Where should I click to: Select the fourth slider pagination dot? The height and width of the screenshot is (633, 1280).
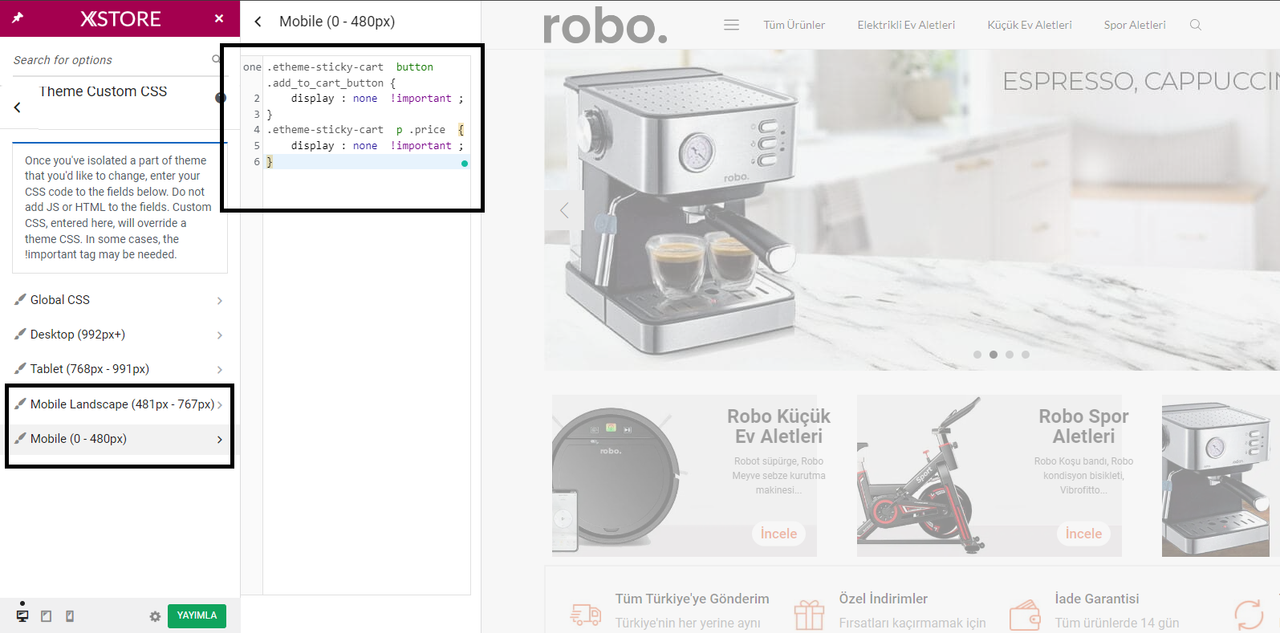1025,354
